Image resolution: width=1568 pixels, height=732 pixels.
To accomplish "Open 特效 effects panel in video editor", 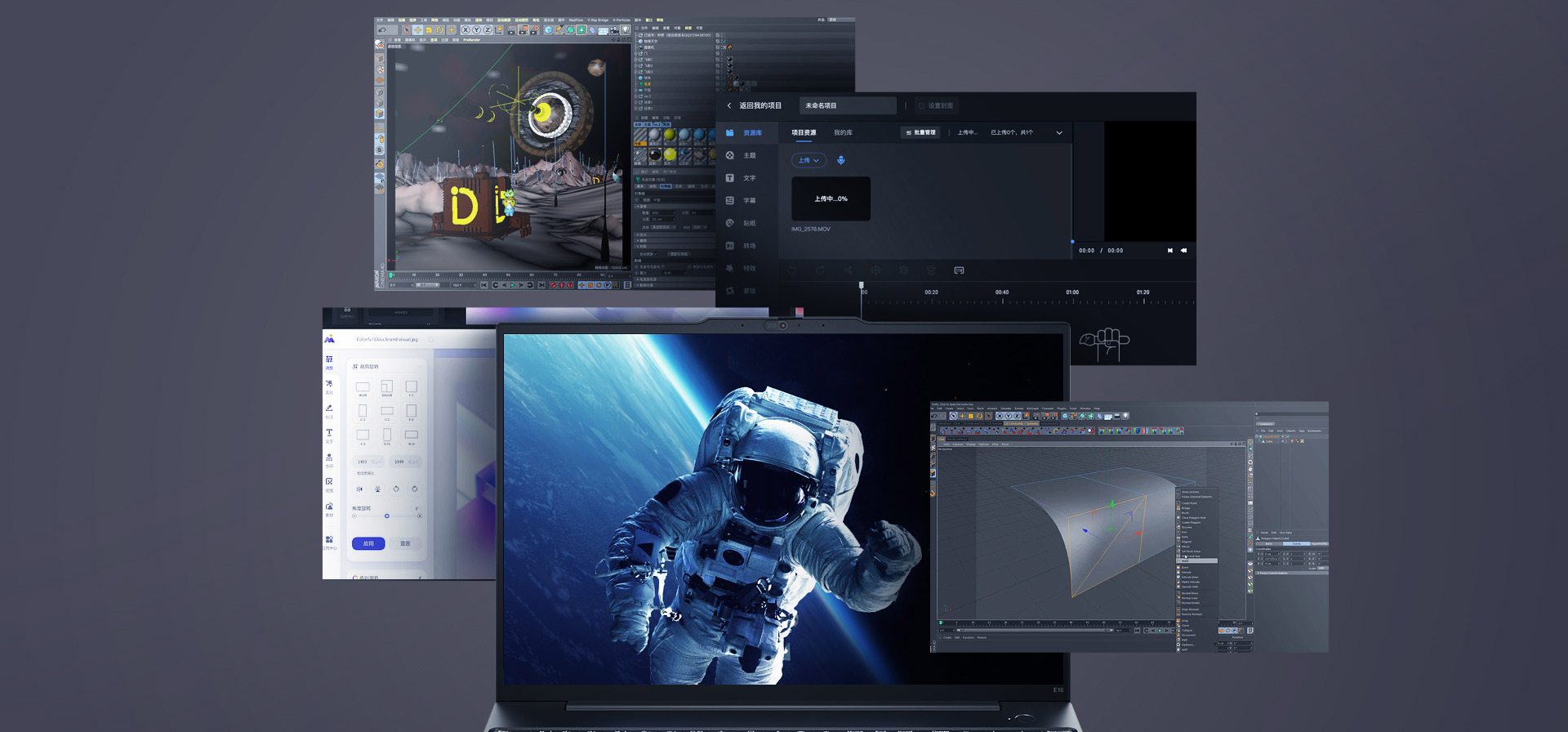I will (x=742, y=268).
